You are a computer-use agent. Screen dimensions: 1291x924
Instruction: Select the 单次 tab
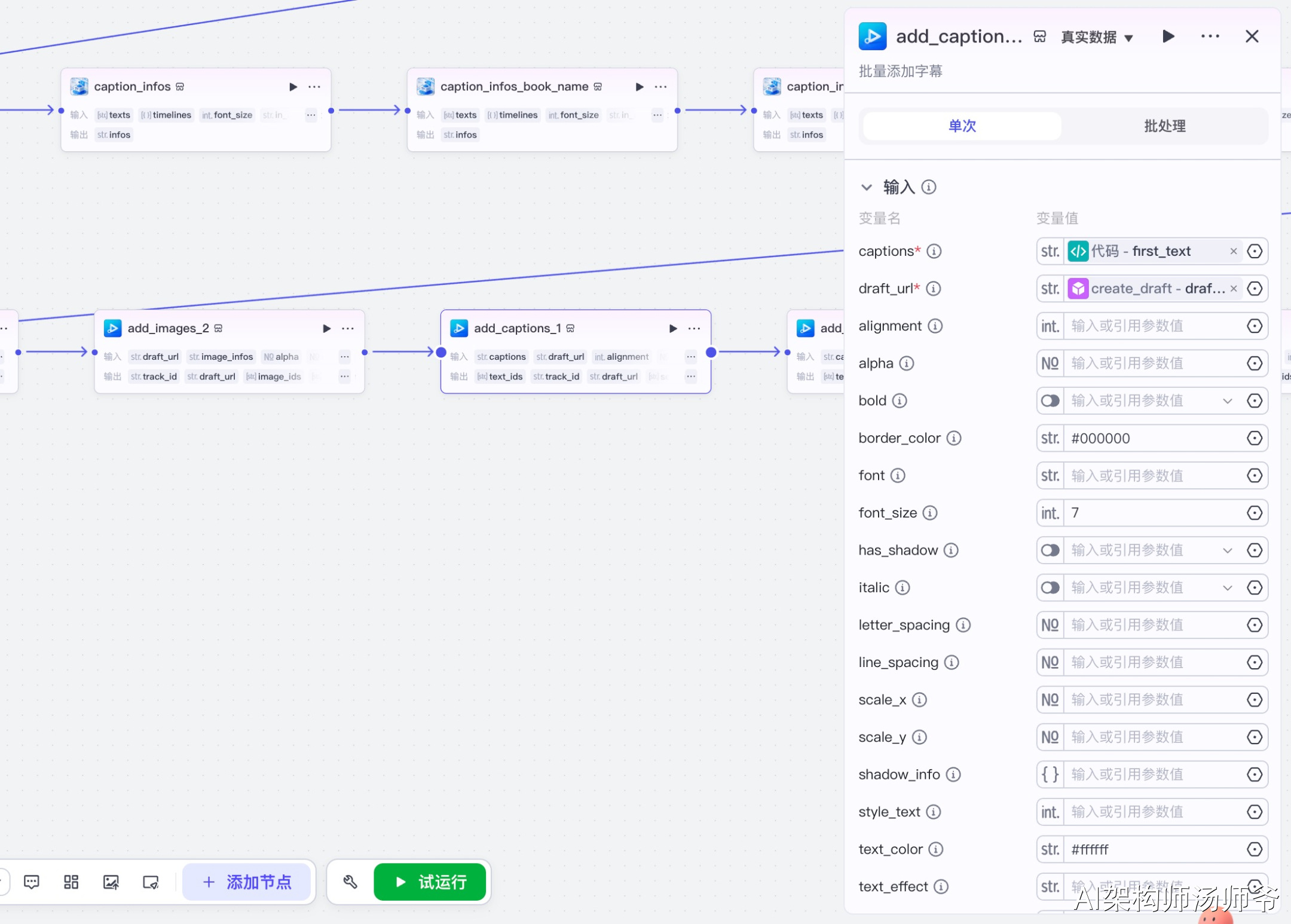(x=962, y=126)
